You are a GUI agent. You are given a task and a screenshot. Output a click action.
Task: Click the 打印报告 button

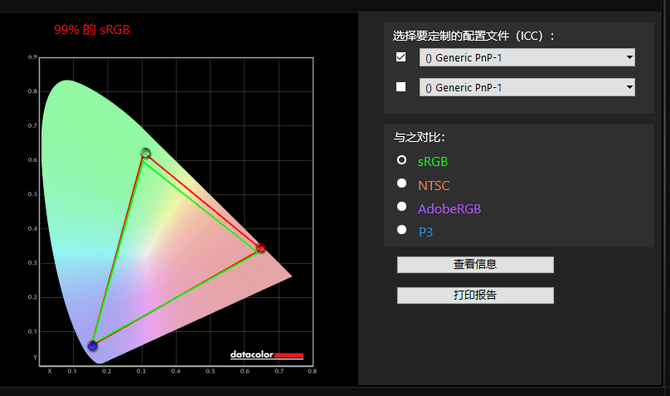[475, 296]
